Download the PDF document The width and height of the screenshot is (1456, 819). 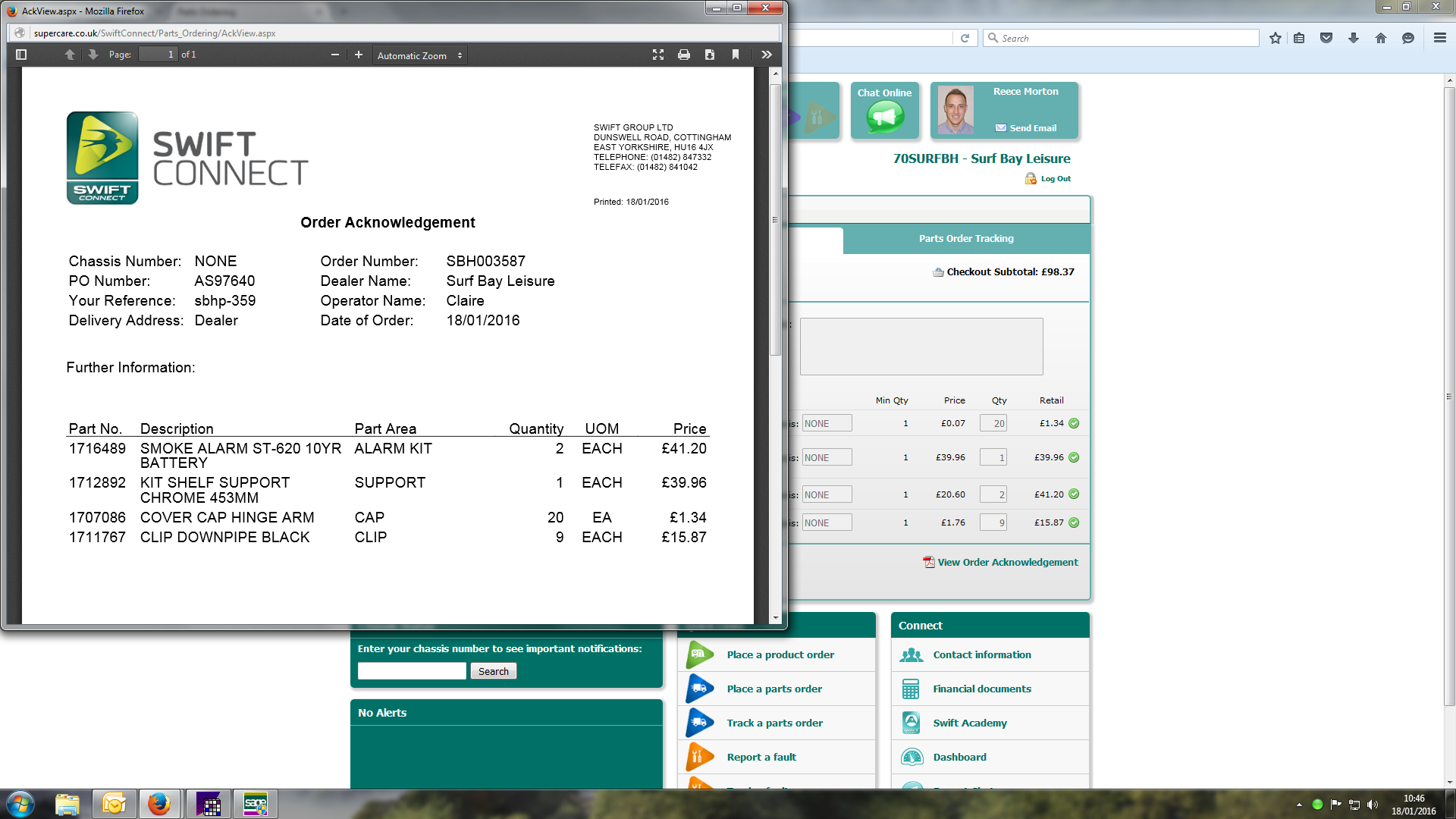(709, 55)
